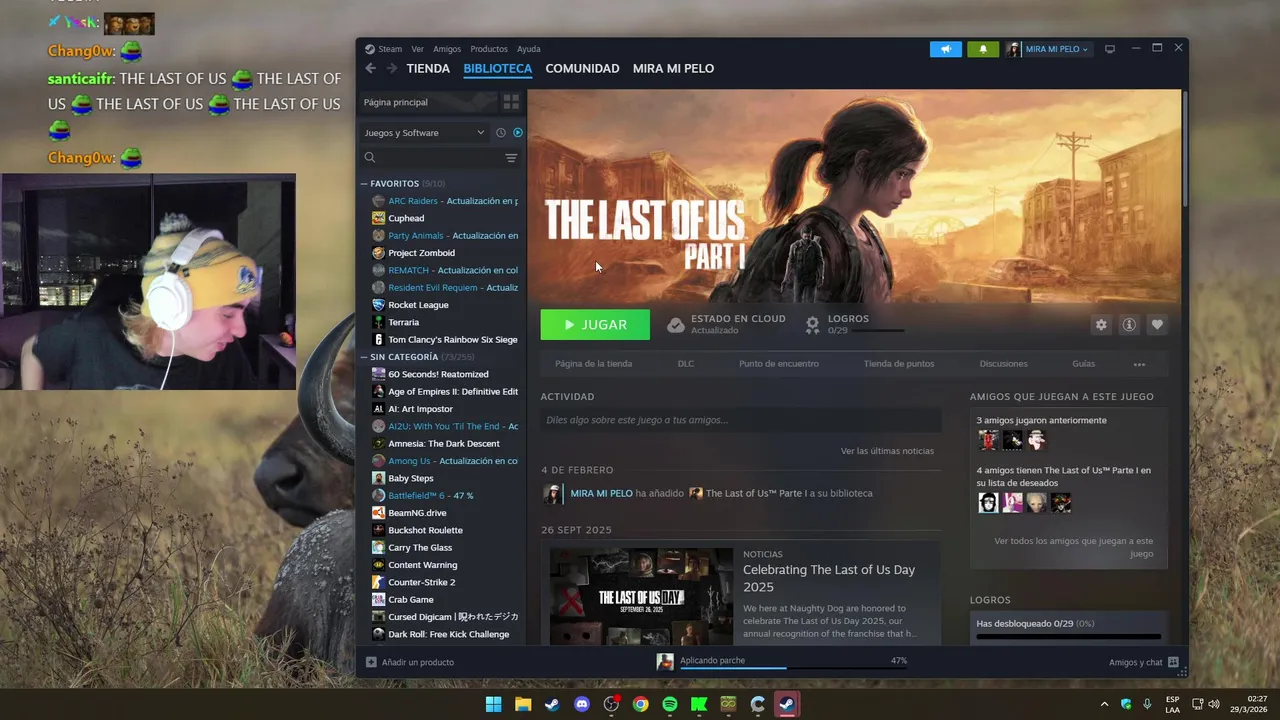Open the Discusiones link
Screen dimensions: 1280x720
(x=1003, y=364)
